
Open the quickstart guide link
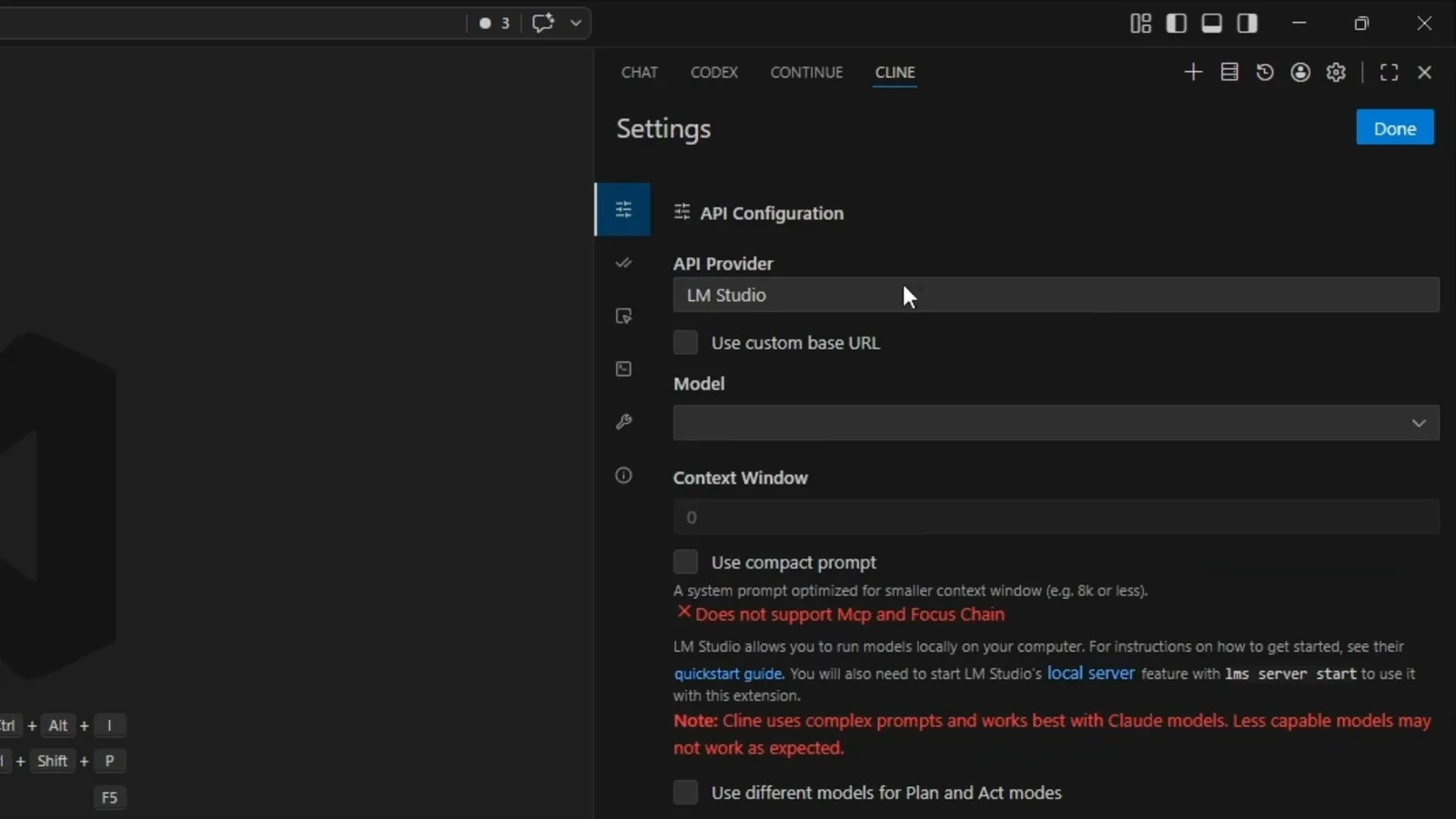coord(728,674)
